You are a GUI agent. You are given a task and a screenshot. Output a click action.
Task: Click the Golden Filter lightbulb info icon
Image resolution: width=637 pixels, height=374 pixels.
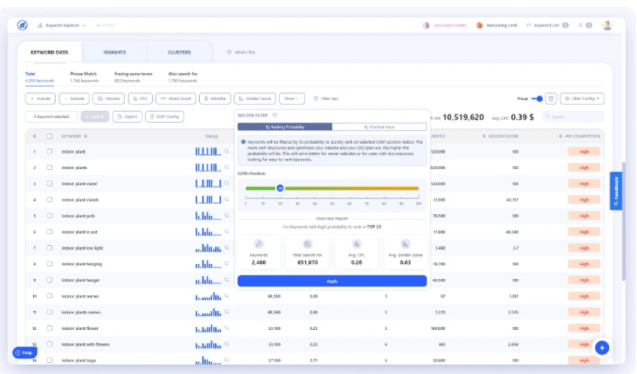coord(275,115)
